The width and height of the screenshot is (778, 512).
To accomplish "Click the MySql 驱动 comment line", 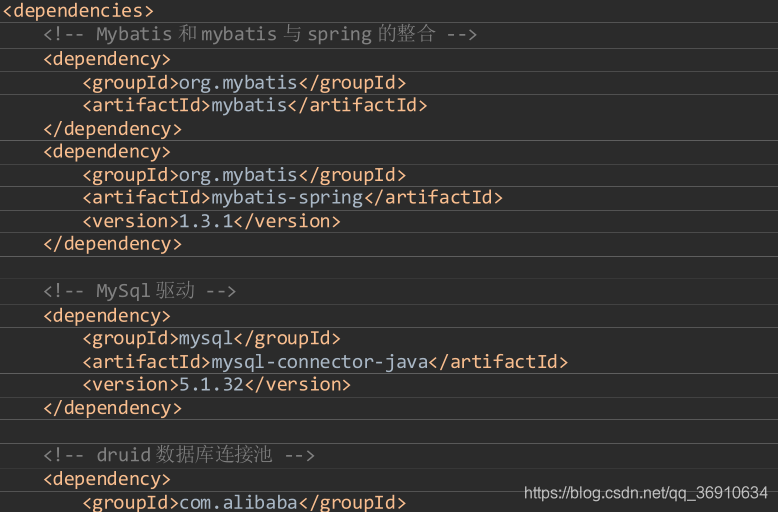I will pos(139,291).
